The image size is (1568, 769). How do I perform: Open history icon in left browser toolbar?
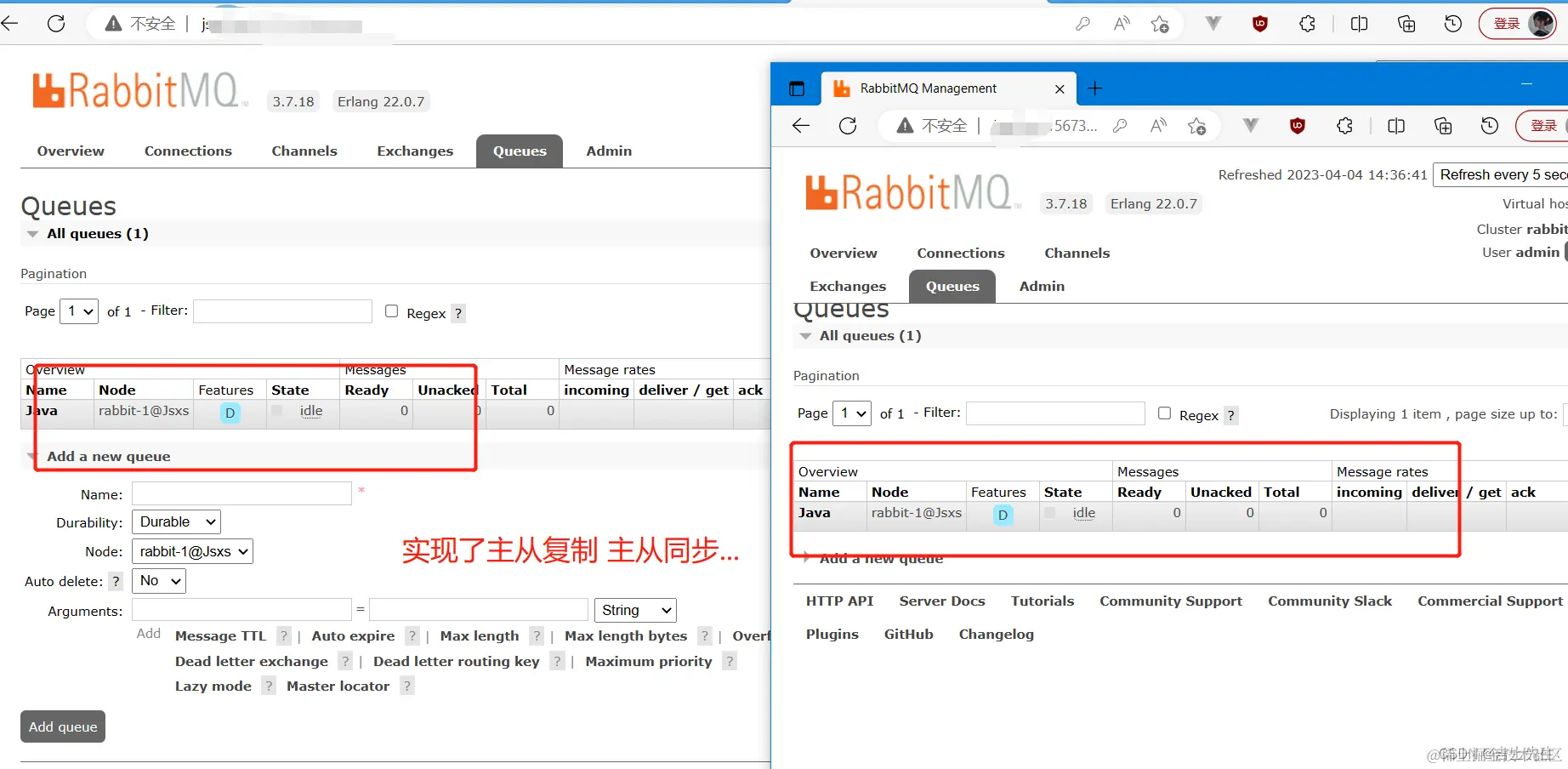coord(1453,24)
